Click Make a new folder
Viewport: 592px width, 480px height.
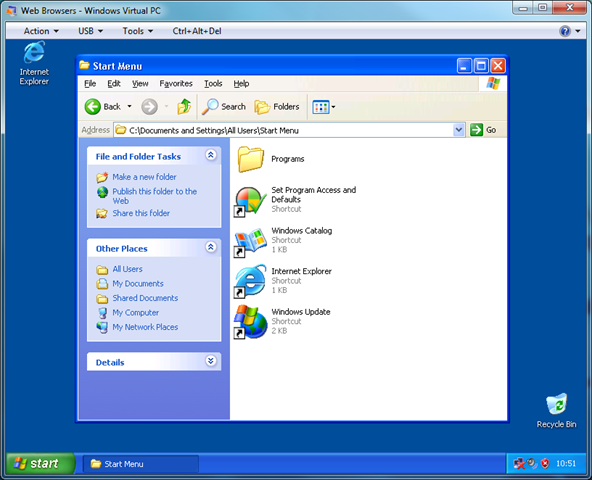144,177
